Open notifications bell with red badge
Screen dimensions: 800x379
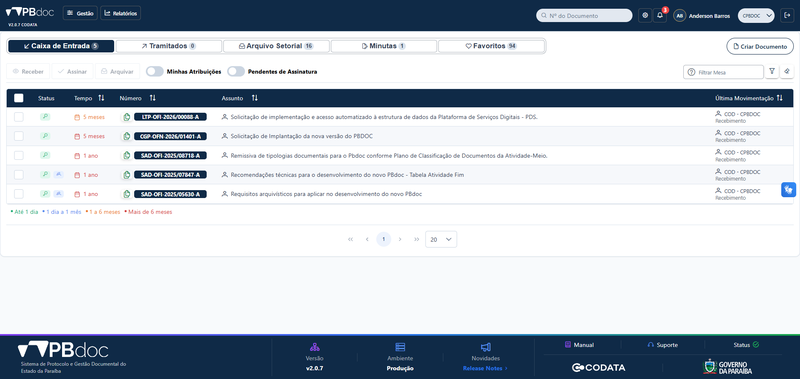point(660,16)
